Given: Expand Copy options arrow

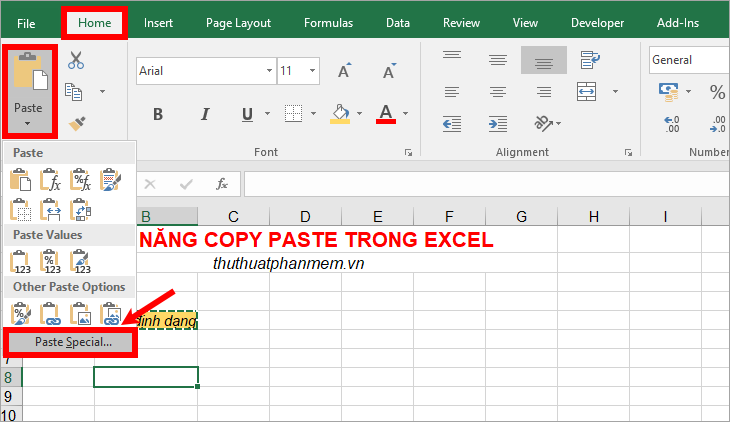Looking at the screenshot, I should pyautogui.click(x=102, y=92).
